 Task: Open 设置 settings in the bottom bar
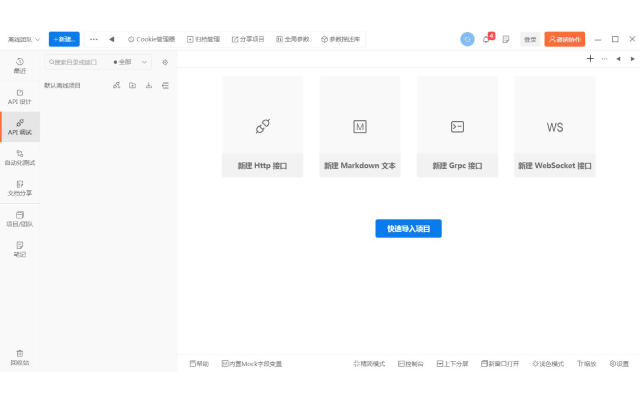click(x=619, y=364)
